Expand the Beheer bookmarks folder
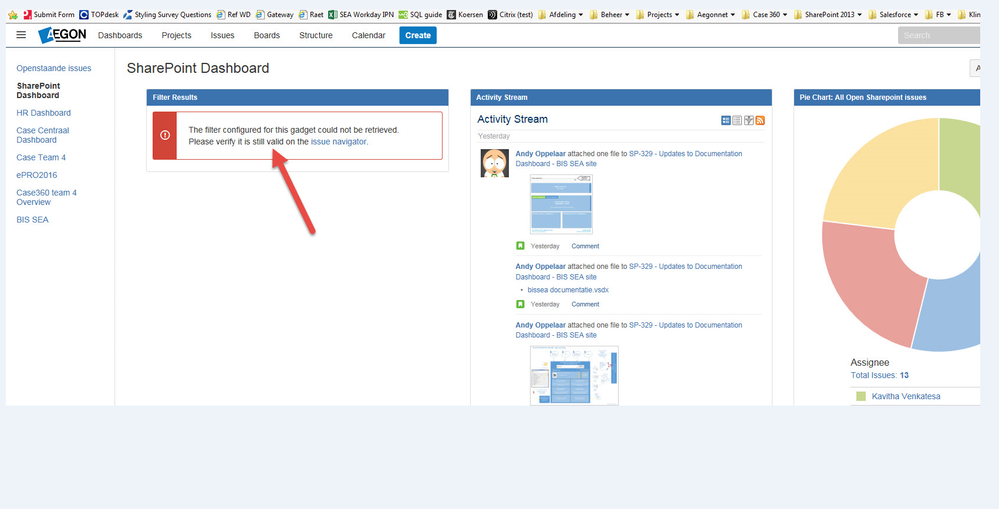The width and height of the screenshot is (999, 509). pos(610,15)
